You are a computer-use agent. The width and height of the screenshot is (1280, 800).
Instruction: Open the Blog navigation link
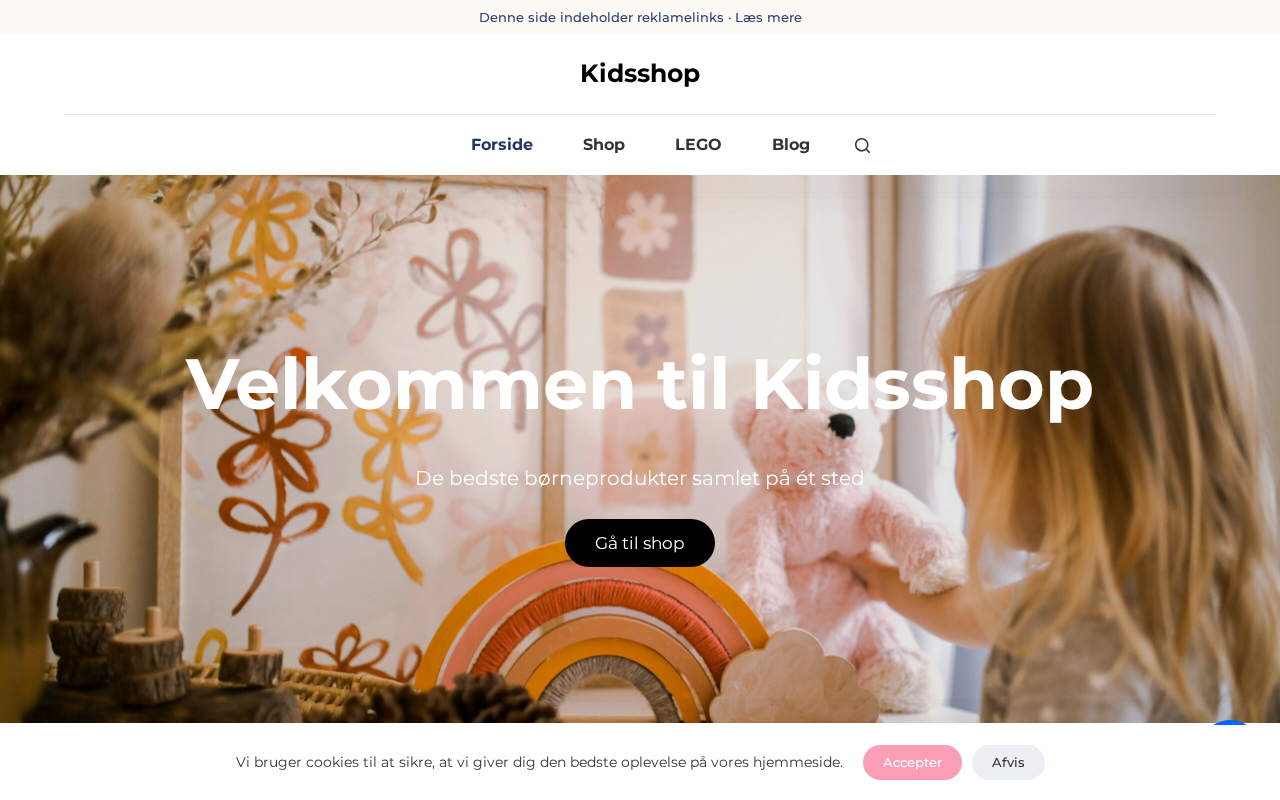(791, 144)
